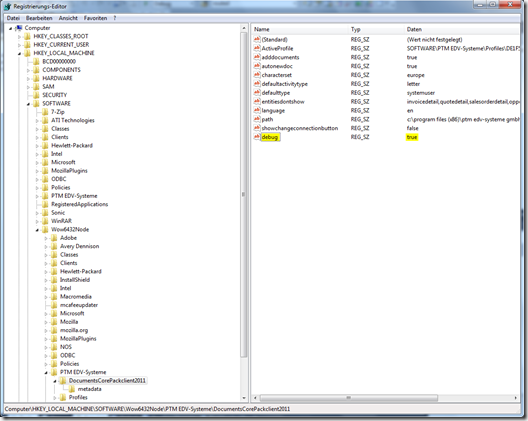This screenshot has width=528, height=421.
Task: Click the values pane scroll left arrow
Action: pos(255,398)
